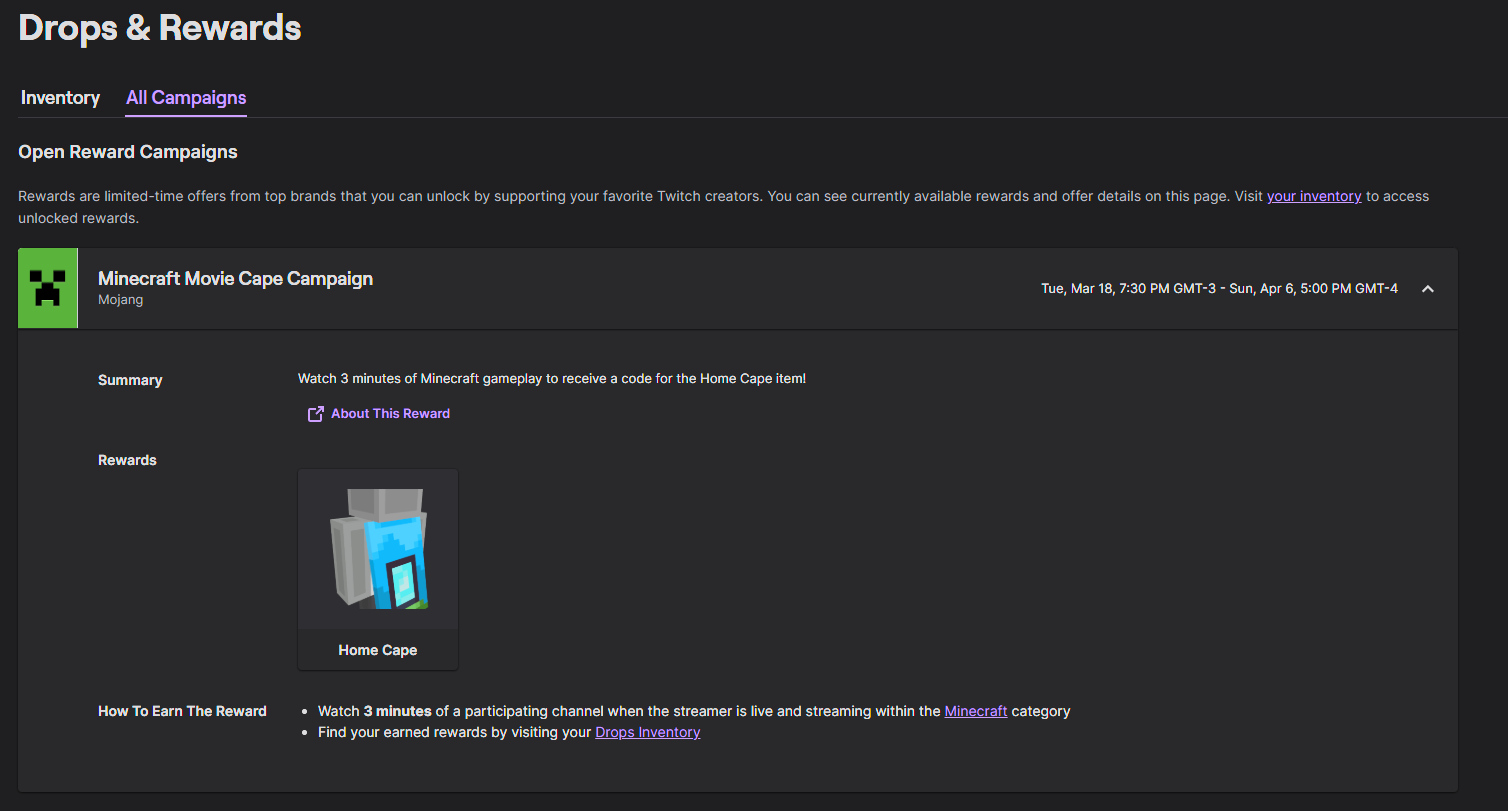Click the external link icon beside About This Reward
The height and width of the screenshot is (811, 1508).
tap(315, 414)
